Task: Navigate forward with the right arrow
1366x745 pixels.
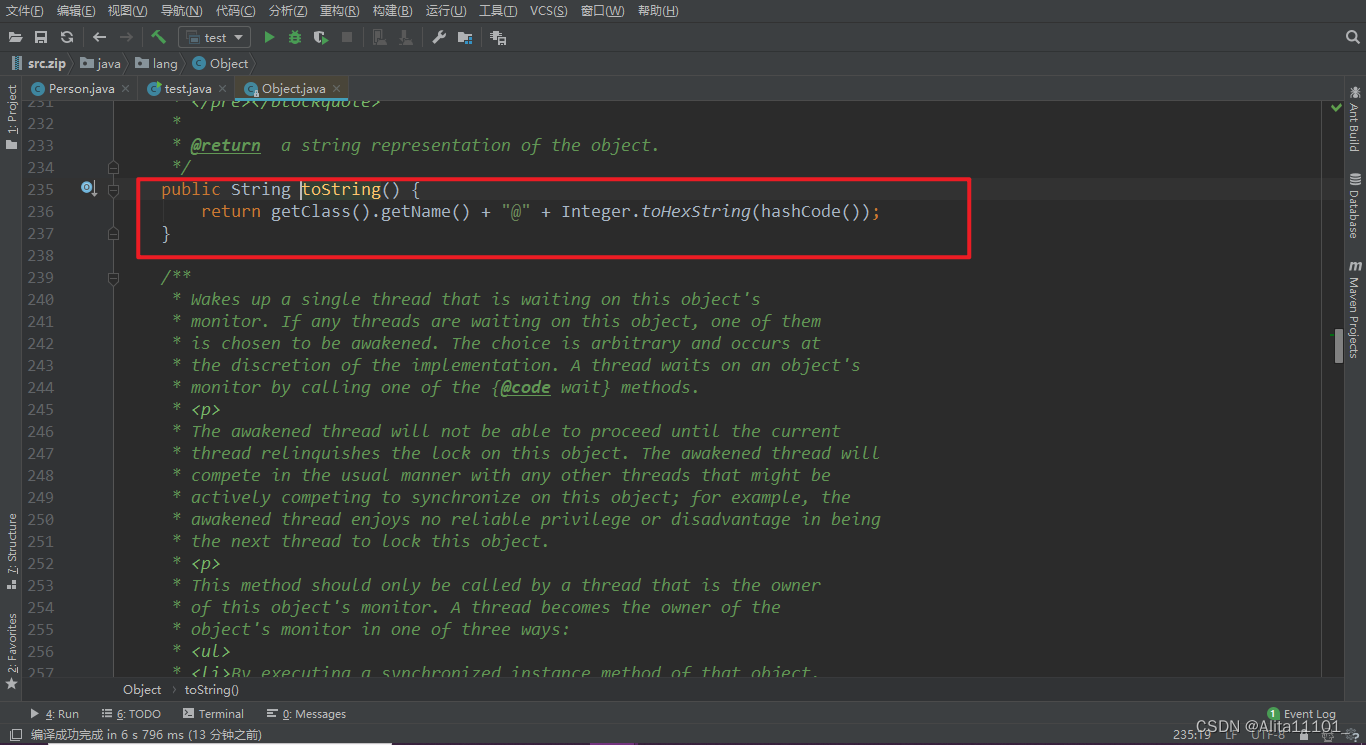Action: point(126,37)
